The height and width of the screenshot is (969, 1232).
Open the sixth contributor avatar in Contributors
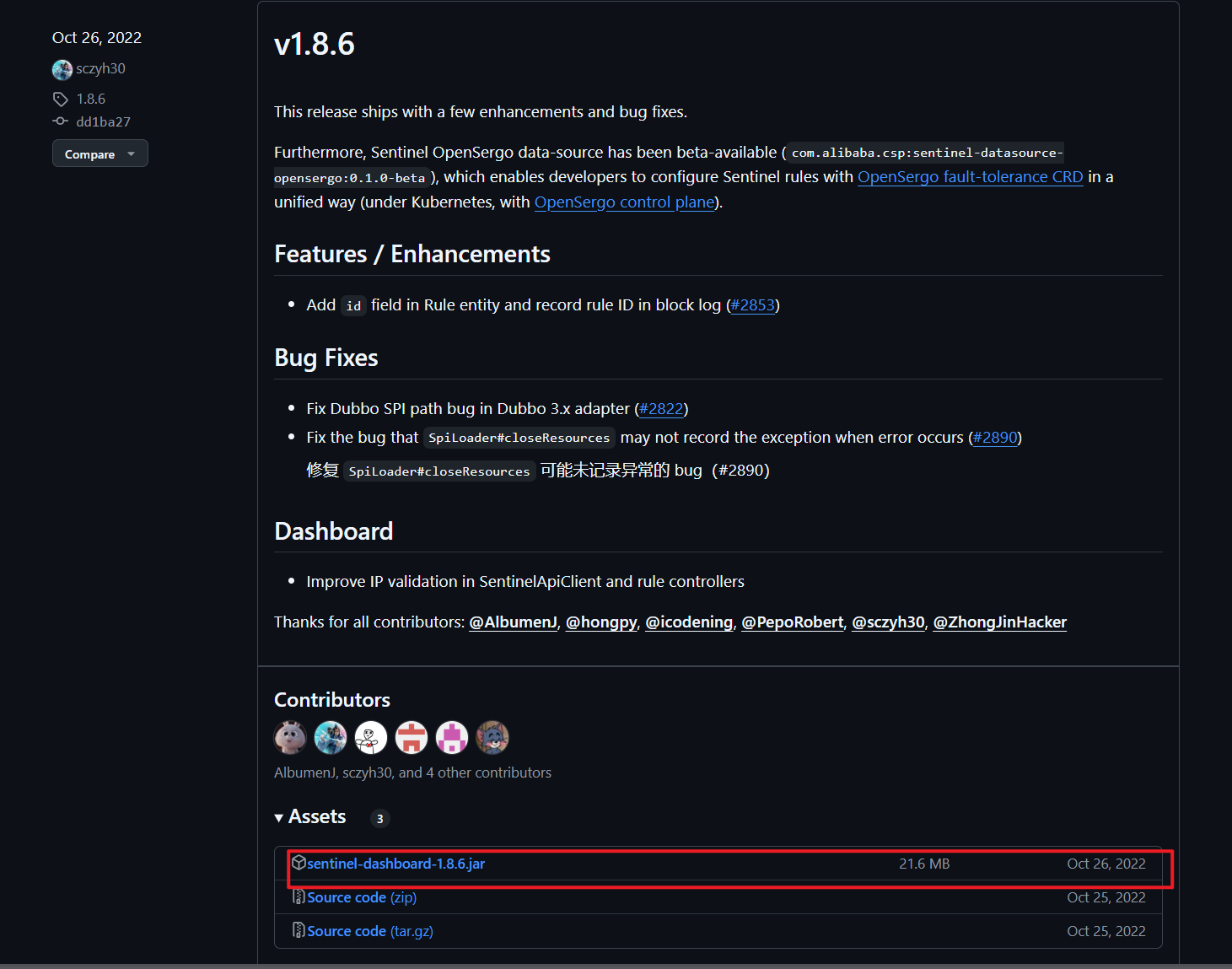pos(492,737)
